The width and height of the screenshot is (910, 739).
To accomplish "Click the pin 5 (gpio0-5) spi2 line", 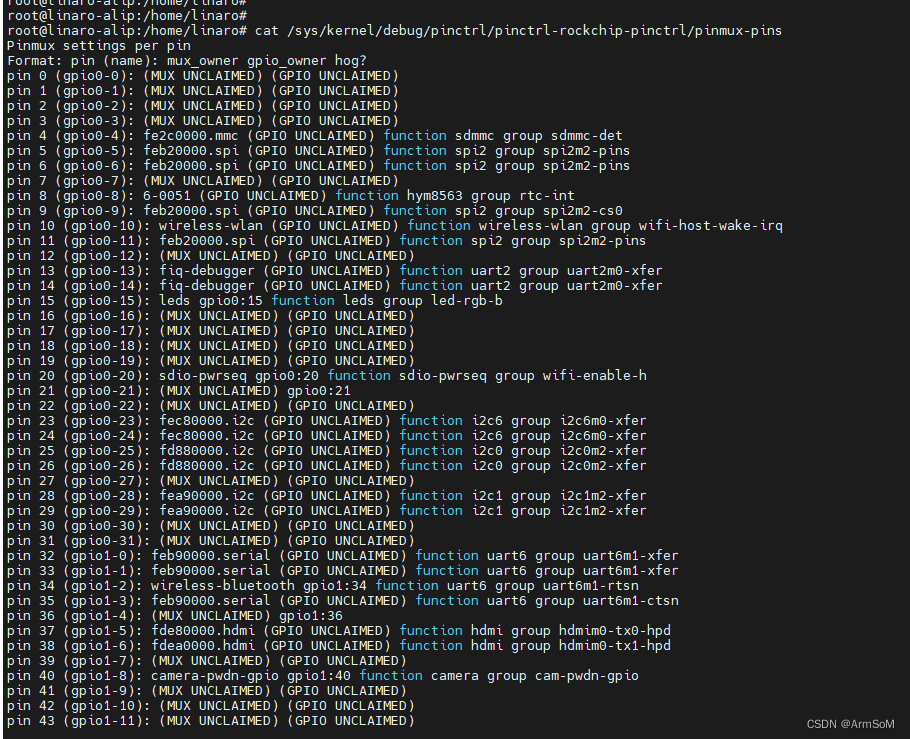I will tap(319, 151).
